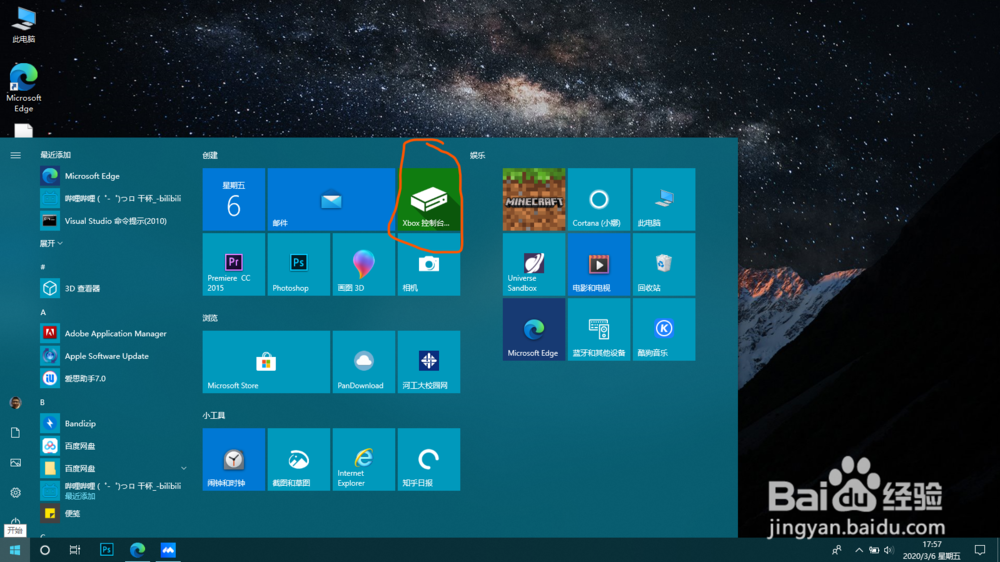Launch the Kugou Music (酷狗音乐) tile
The width and height of the screenshot is (1000, 562).
(664, 329)
